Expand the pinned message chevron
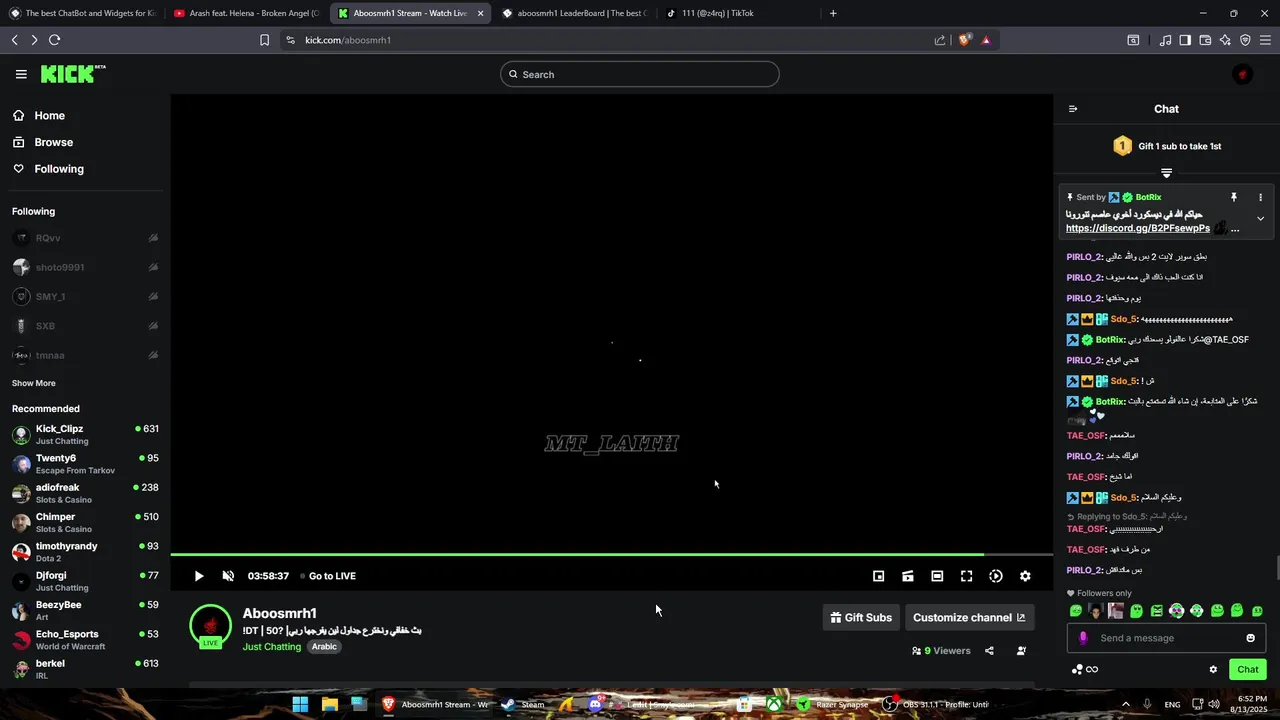This screenshot has width=1280, height=720. point(1260,218)
